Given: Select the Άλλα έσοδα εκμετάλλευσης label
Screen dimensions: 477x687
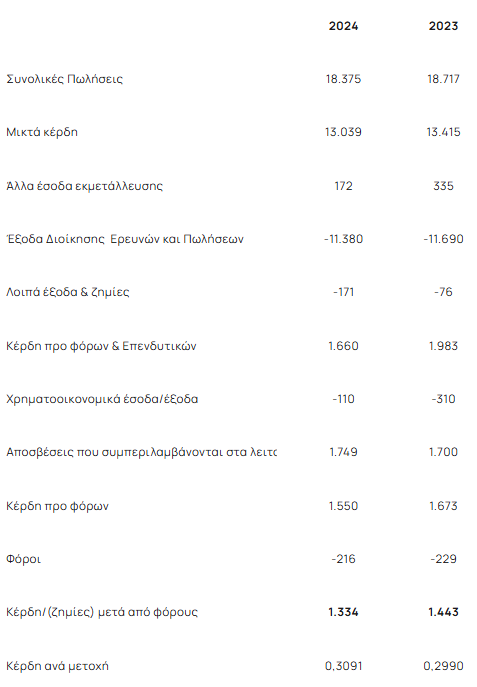Looking at the screenshot, I should tap(85, 186).
